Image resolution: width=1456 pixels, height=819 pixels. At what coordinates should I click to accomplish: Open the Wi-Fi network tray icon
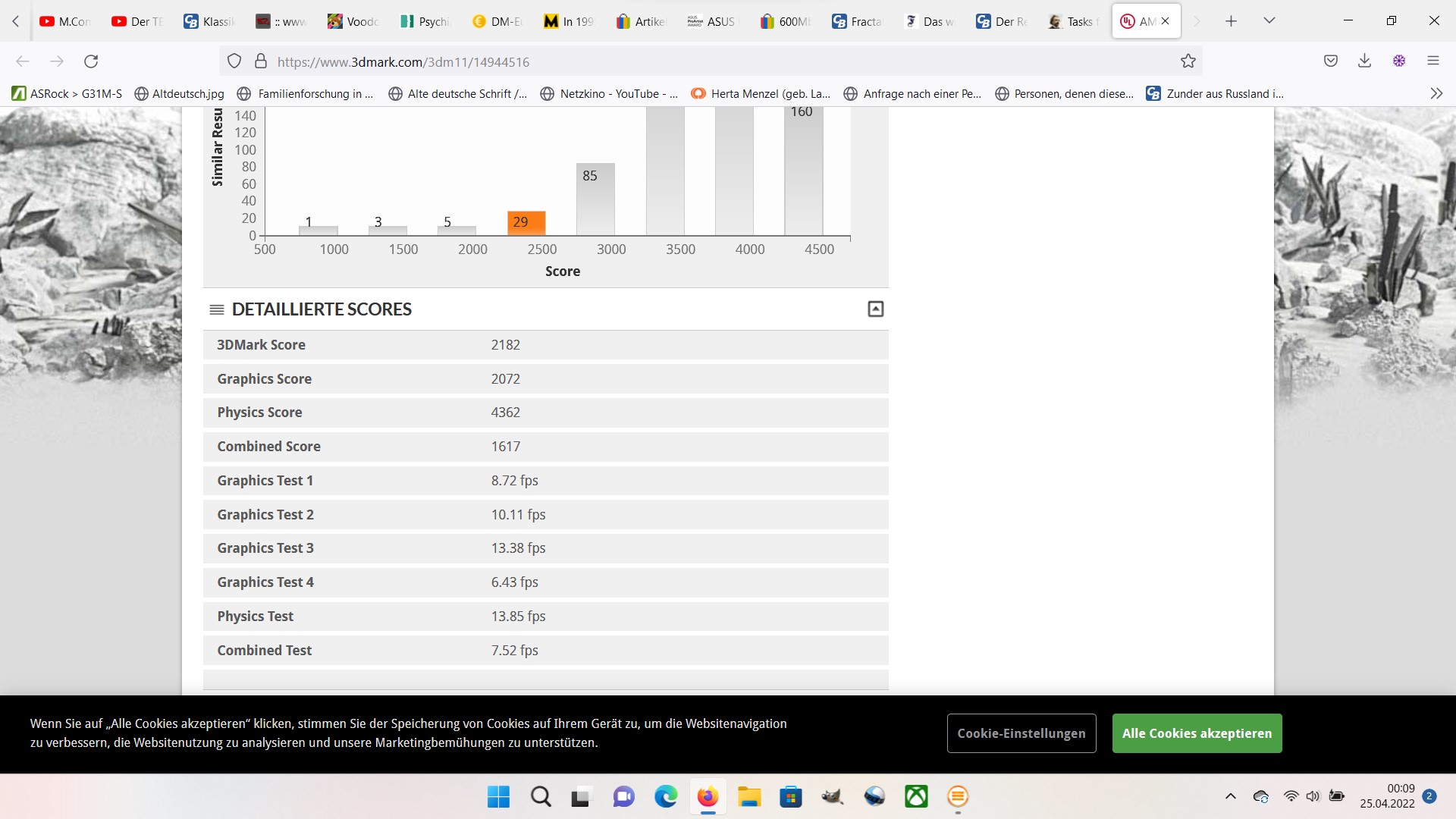[x=1291, y=796]
